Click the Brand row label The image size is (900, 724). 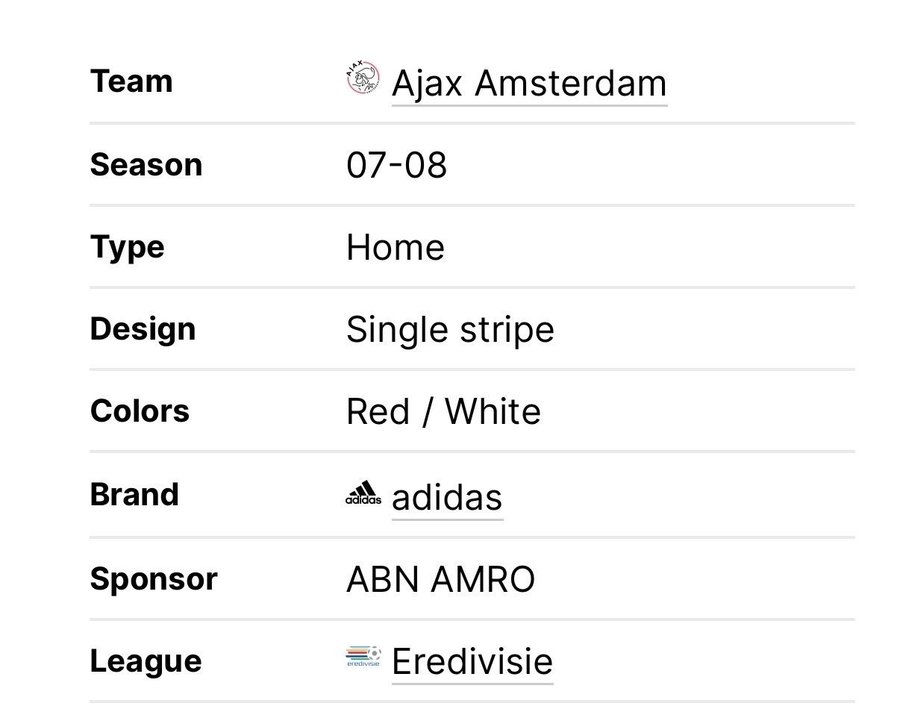[134, 494]
